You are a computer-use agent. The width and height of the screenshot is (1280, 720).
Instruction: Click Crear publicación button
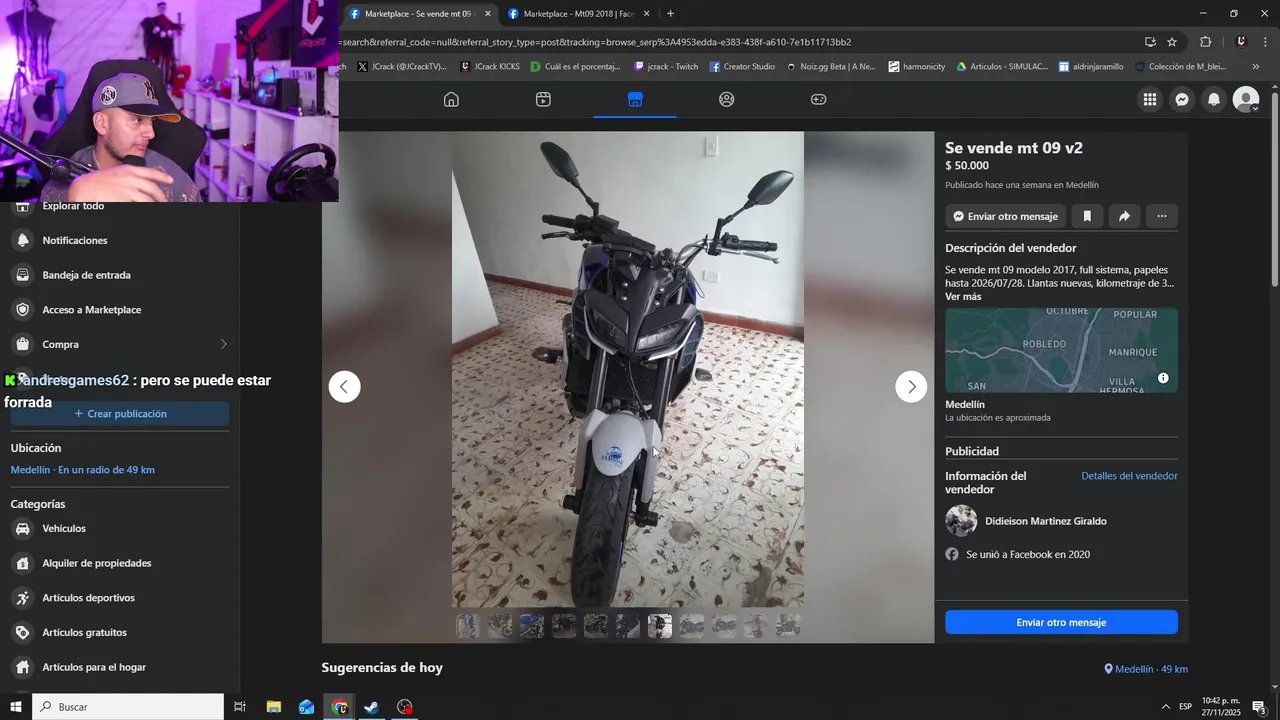click(120, 413)
